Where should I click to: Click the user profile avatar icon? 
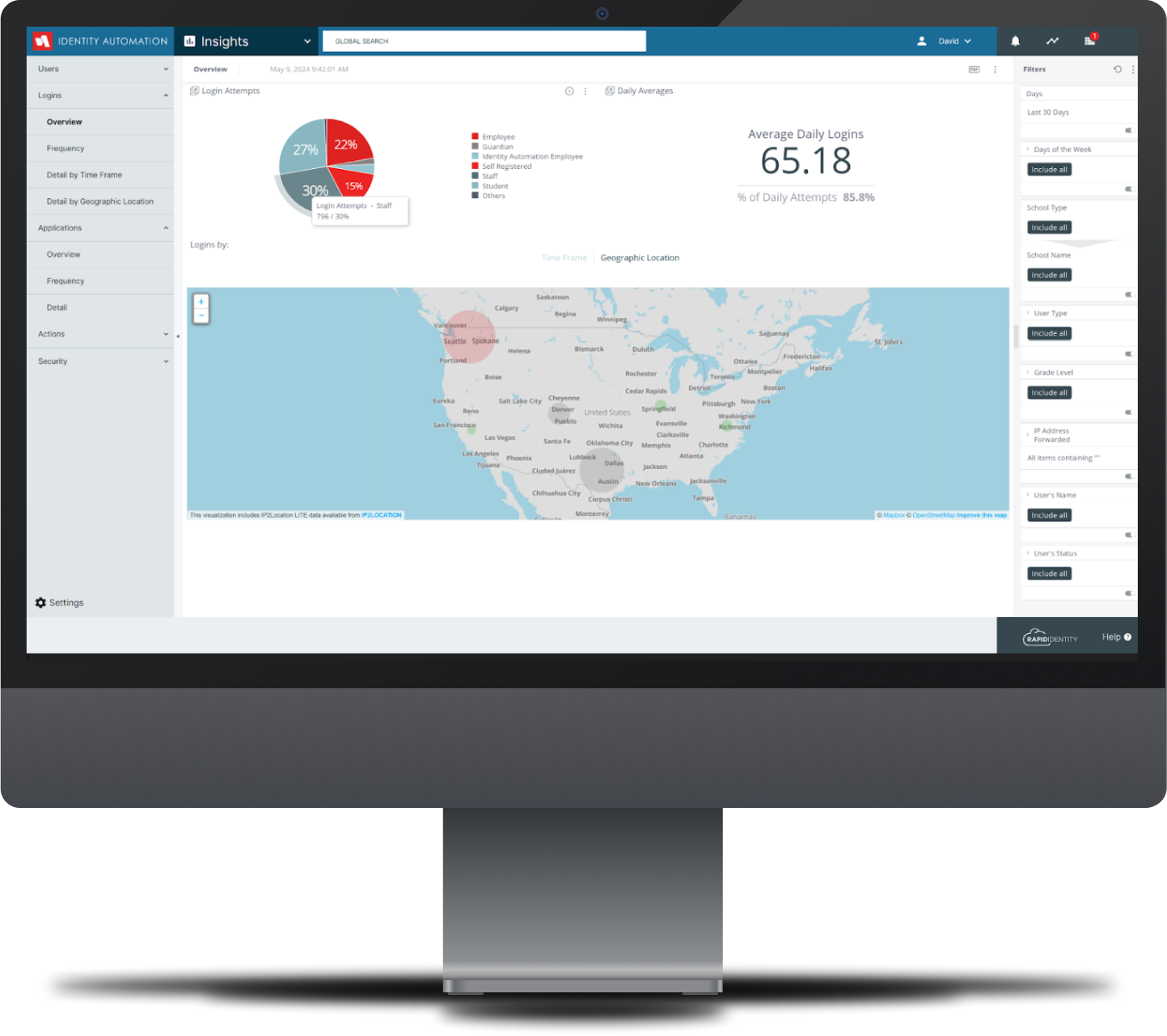[x=921, y=41]
